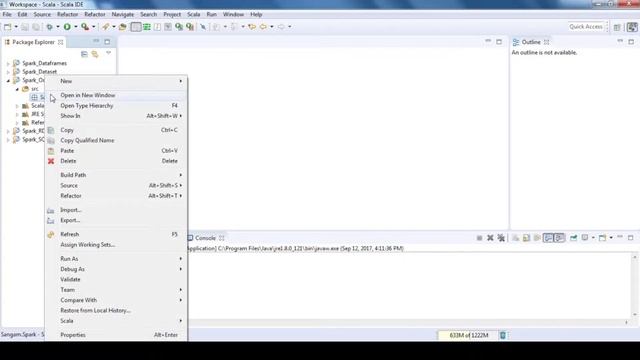Click the Pin Console icon
The height and width of the screenshot is (360, 640).
[x=573, y=238]
